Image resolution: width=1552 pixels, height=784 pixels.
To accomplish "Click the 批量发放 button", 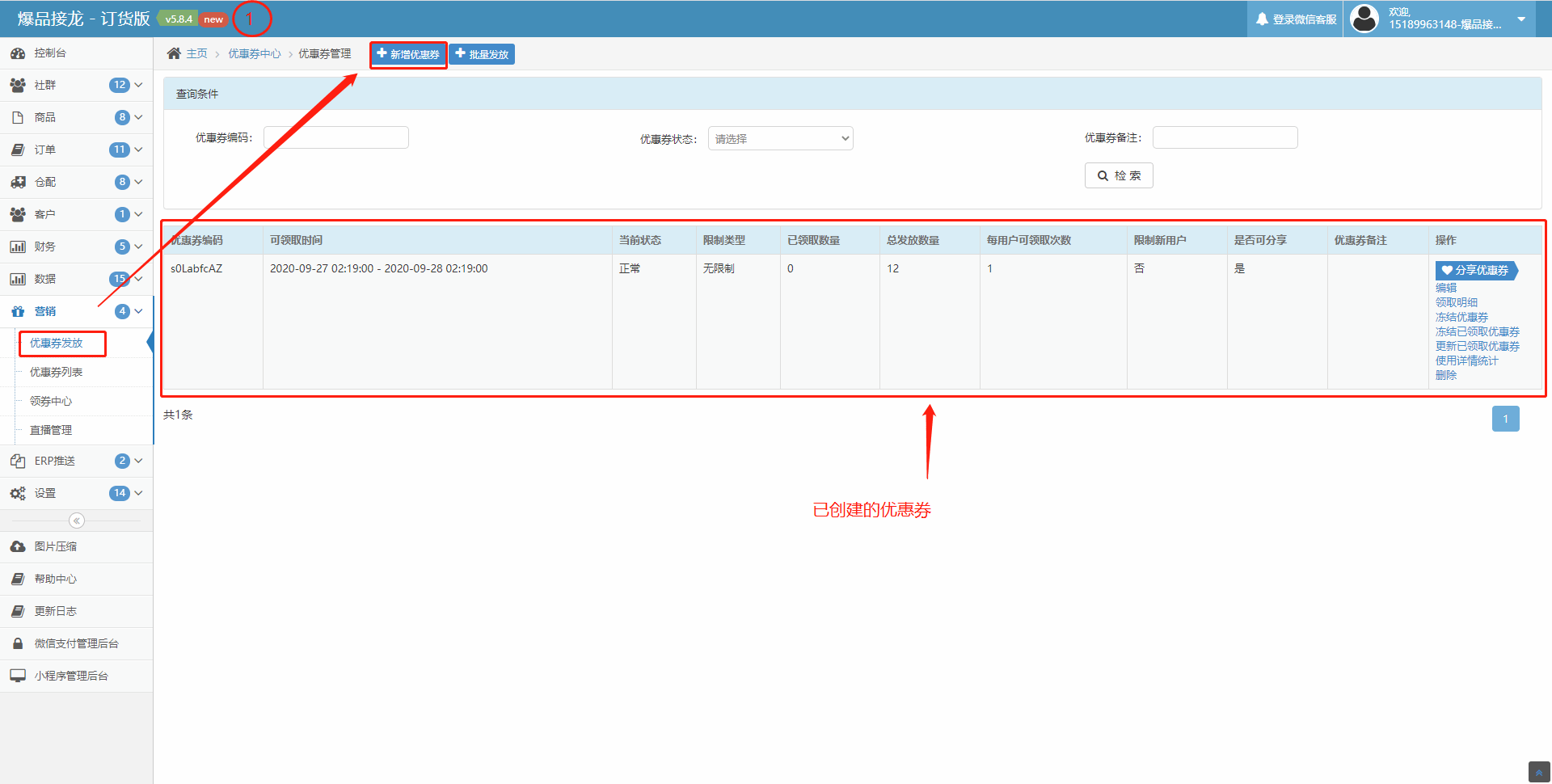I will 482,54.
